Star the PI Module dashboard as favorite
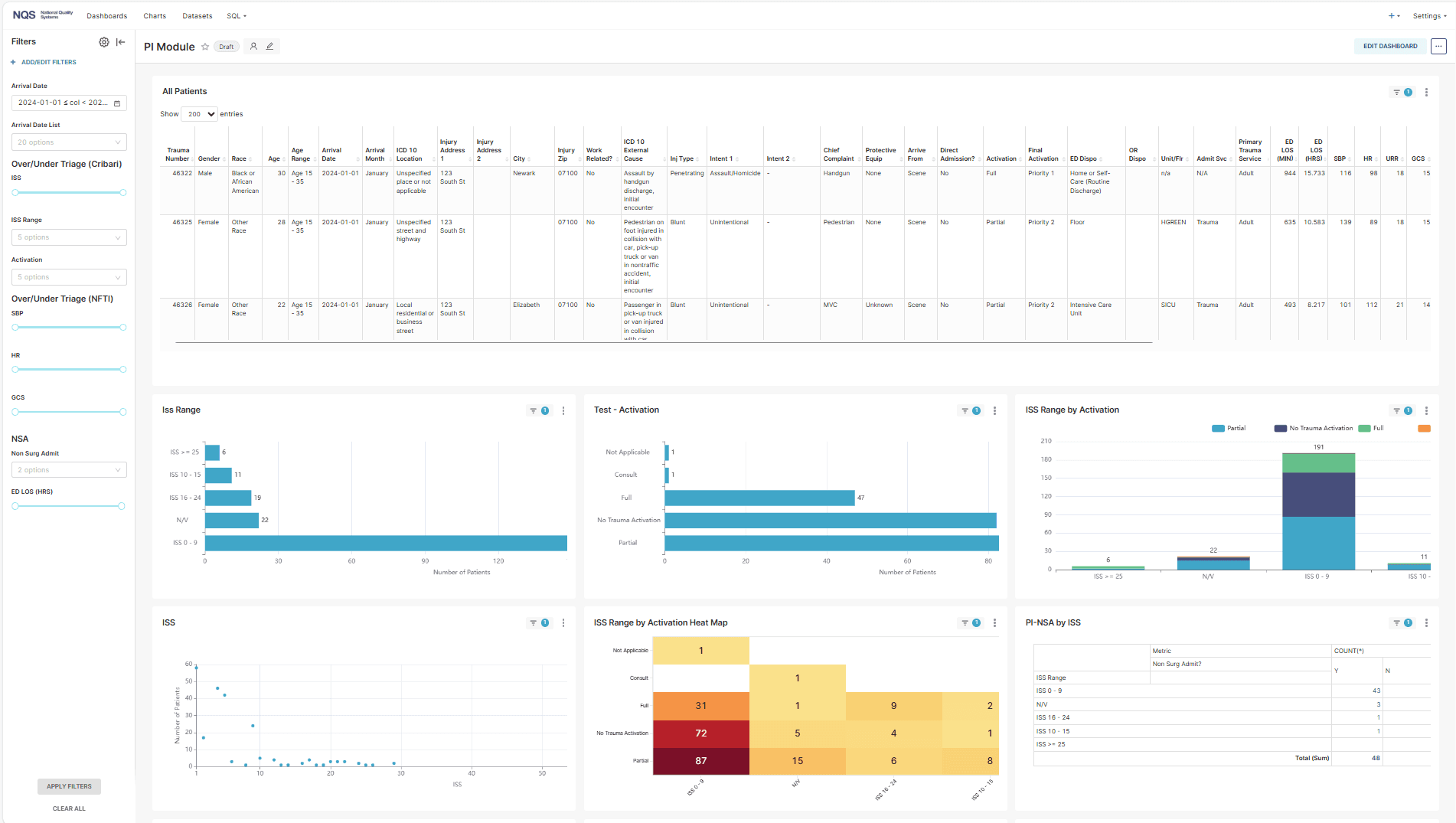The image size is (1456, 823). tap(204, 47)
